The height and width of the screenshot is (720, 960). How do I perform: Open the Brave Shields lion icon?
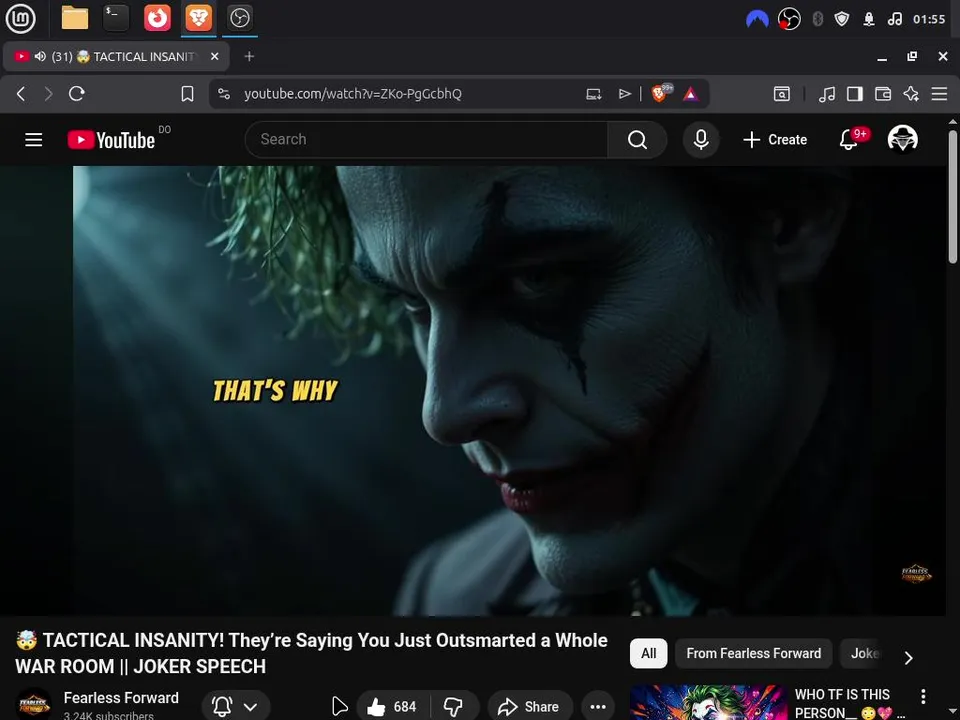pos(660,93)
